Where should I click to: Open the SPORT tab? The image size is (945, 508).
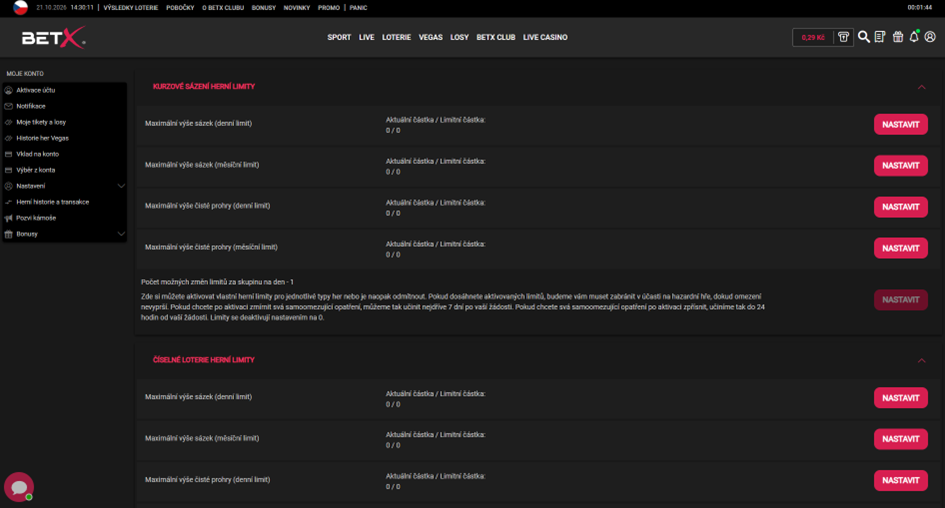point(339,37)
